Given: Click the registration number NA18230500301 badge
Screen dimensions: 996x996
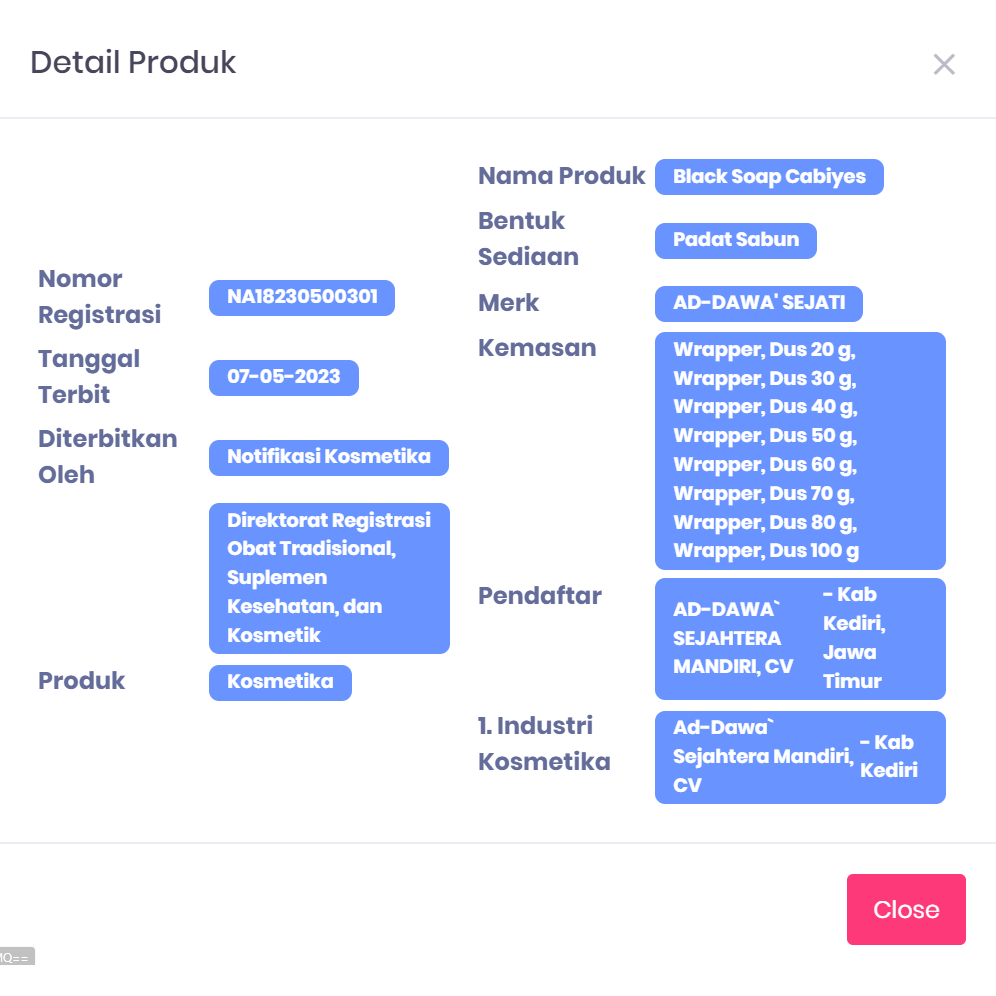Looking at the screenshot, I should tap(301, 298).
